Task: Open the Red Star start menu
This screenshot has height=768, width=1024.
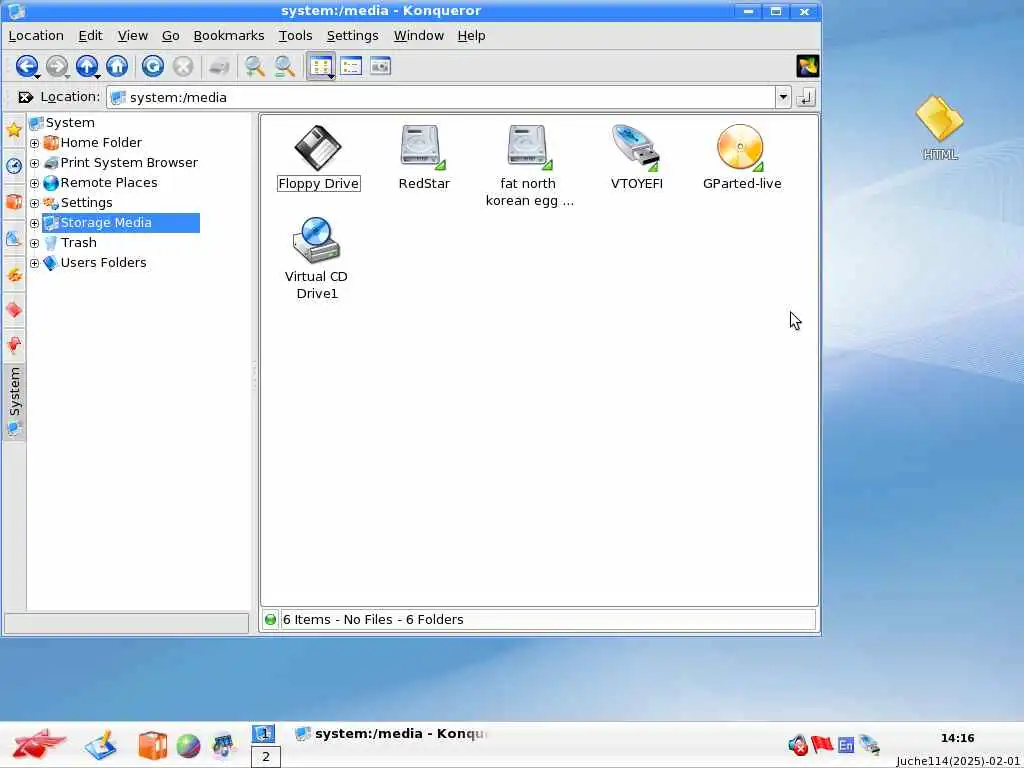Action: pyautogui.click(x=39, y=744)
